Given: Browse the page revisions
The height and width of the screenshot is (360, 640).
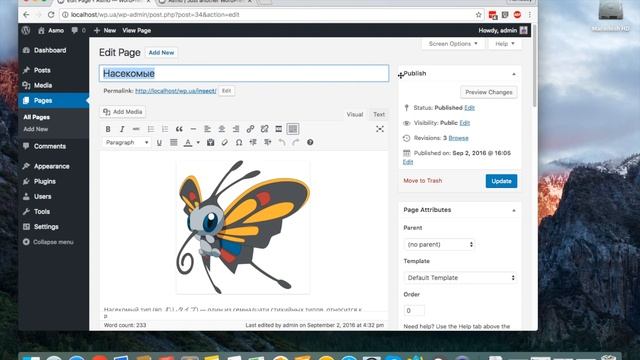Looking at the screenshot, I should 458,138.
